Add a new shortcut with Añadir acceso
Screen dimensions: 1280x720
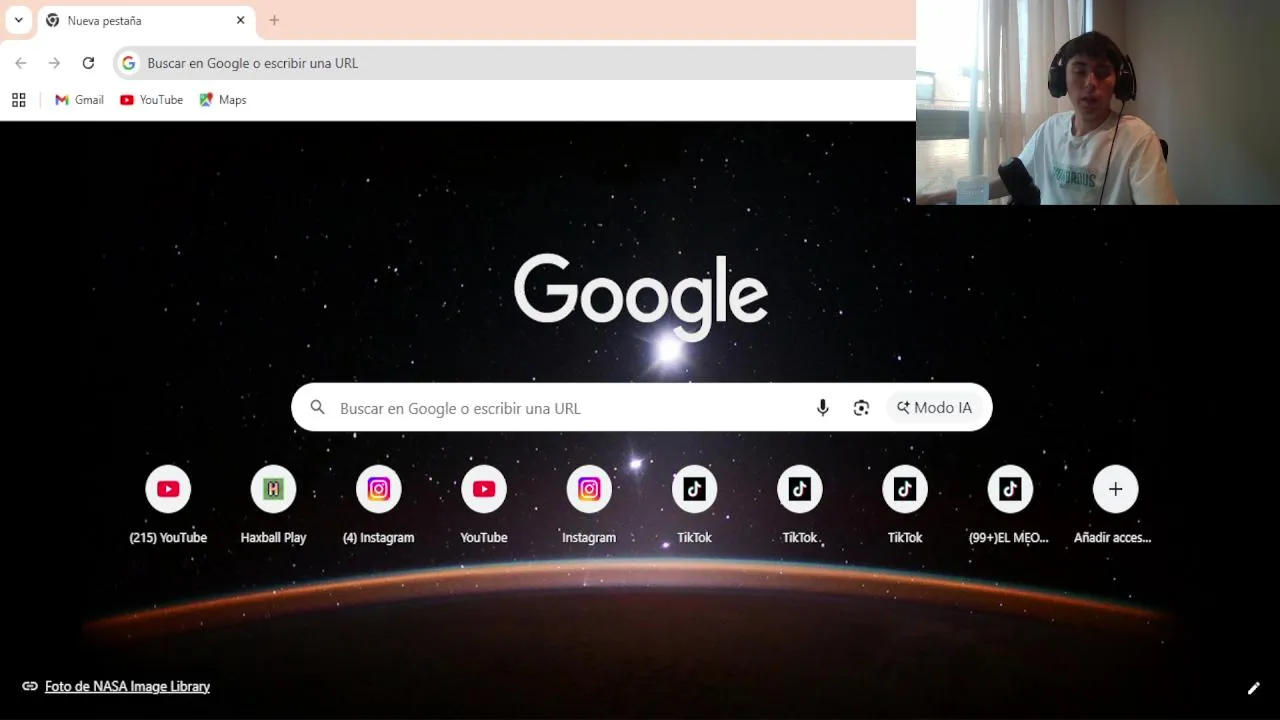point(1115,504)
